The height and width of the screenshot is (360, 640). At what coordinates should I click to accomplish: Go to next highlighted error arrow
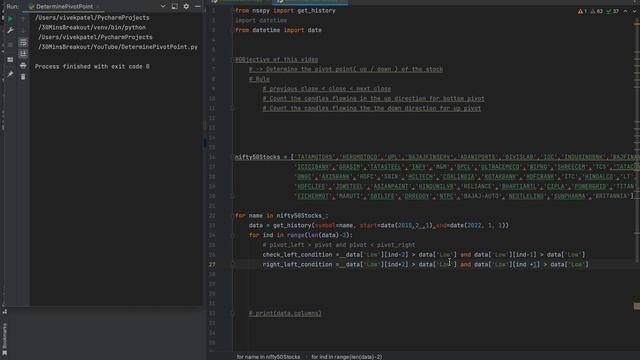(634, 11)
